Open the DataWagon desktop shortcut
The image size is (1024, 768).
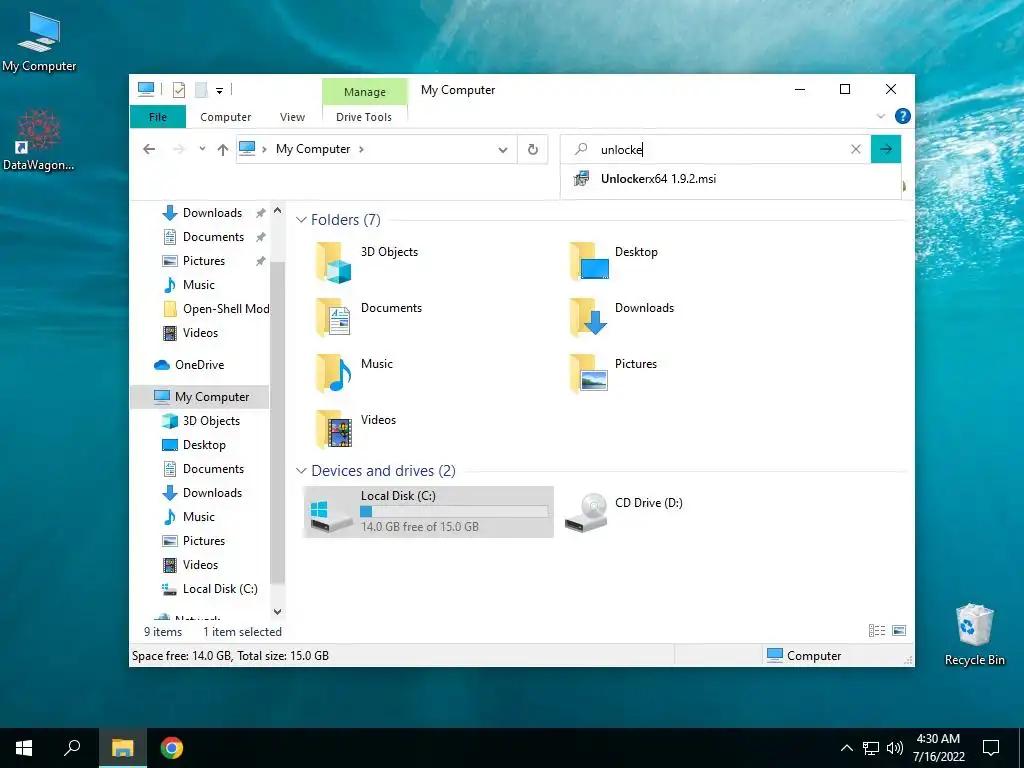point(38,140)
